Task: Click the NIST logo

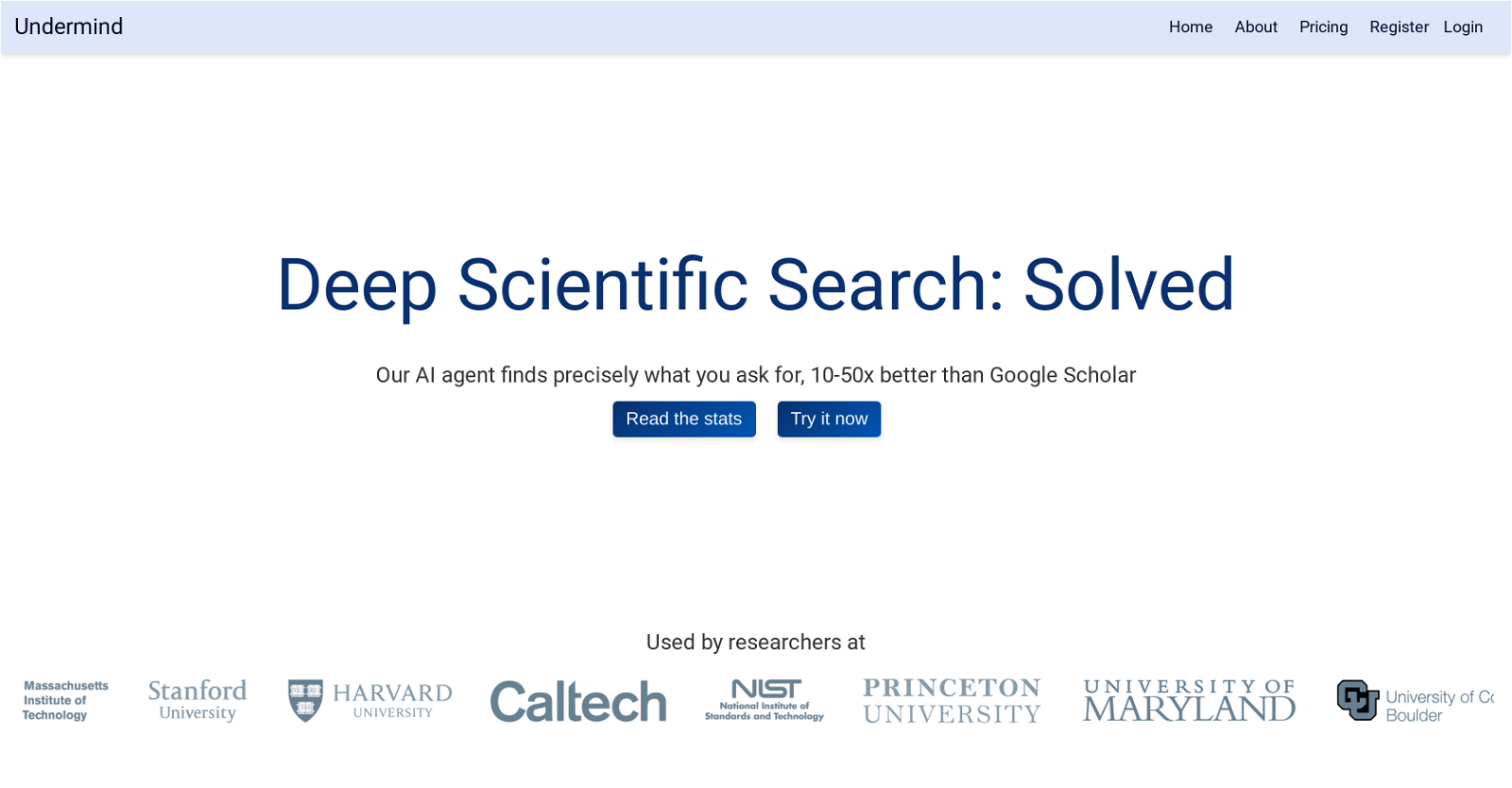Action: 765,700
